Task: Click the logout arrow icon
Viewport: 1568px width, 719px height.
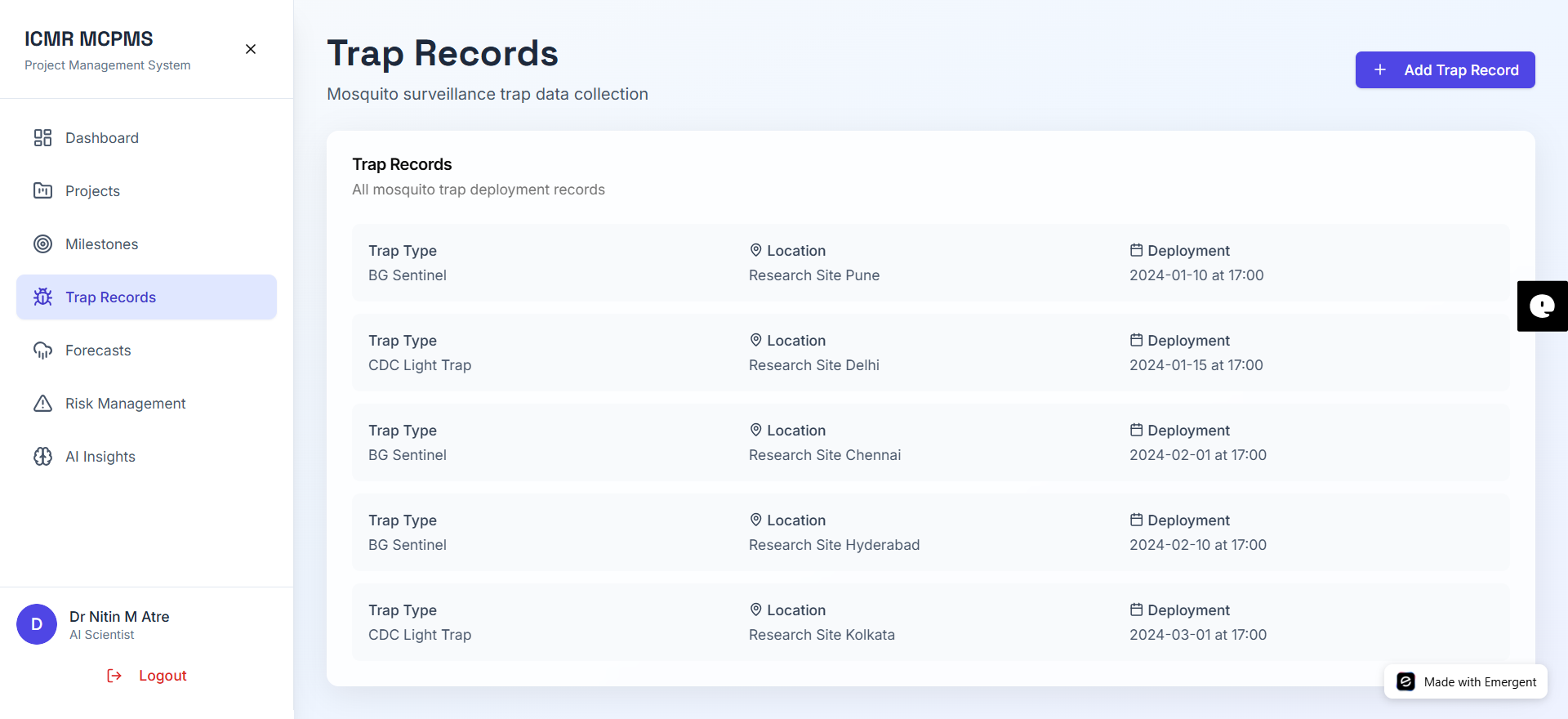Action: 114,676
